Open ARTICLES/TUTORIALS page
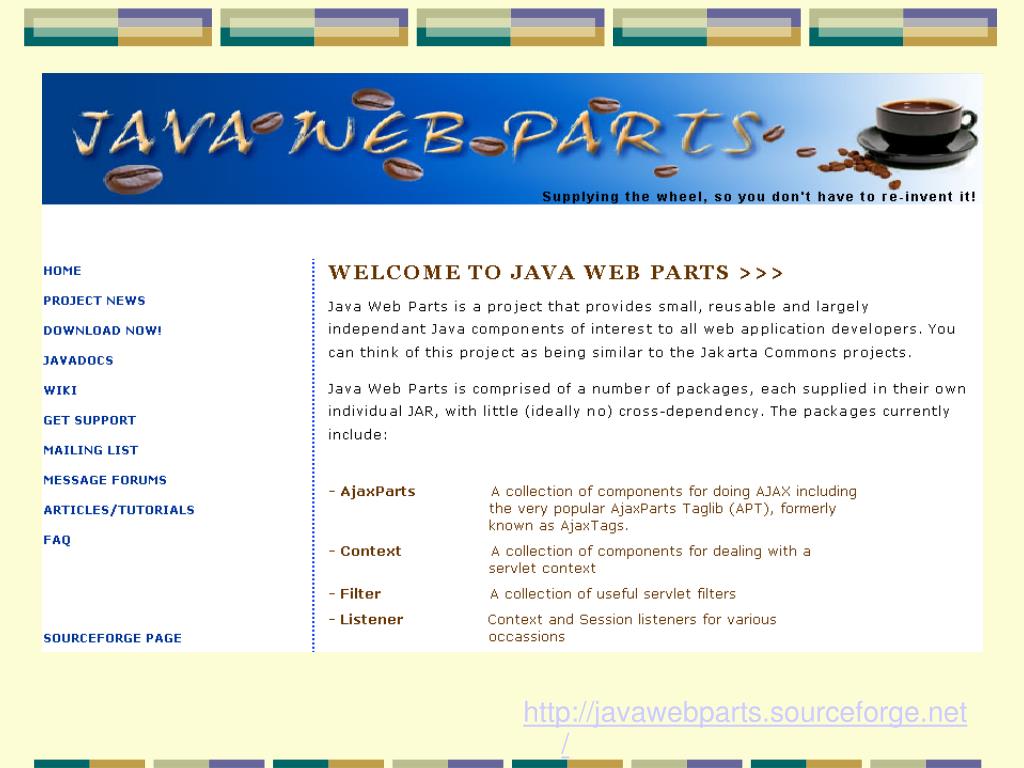 [x=118, y=510]
